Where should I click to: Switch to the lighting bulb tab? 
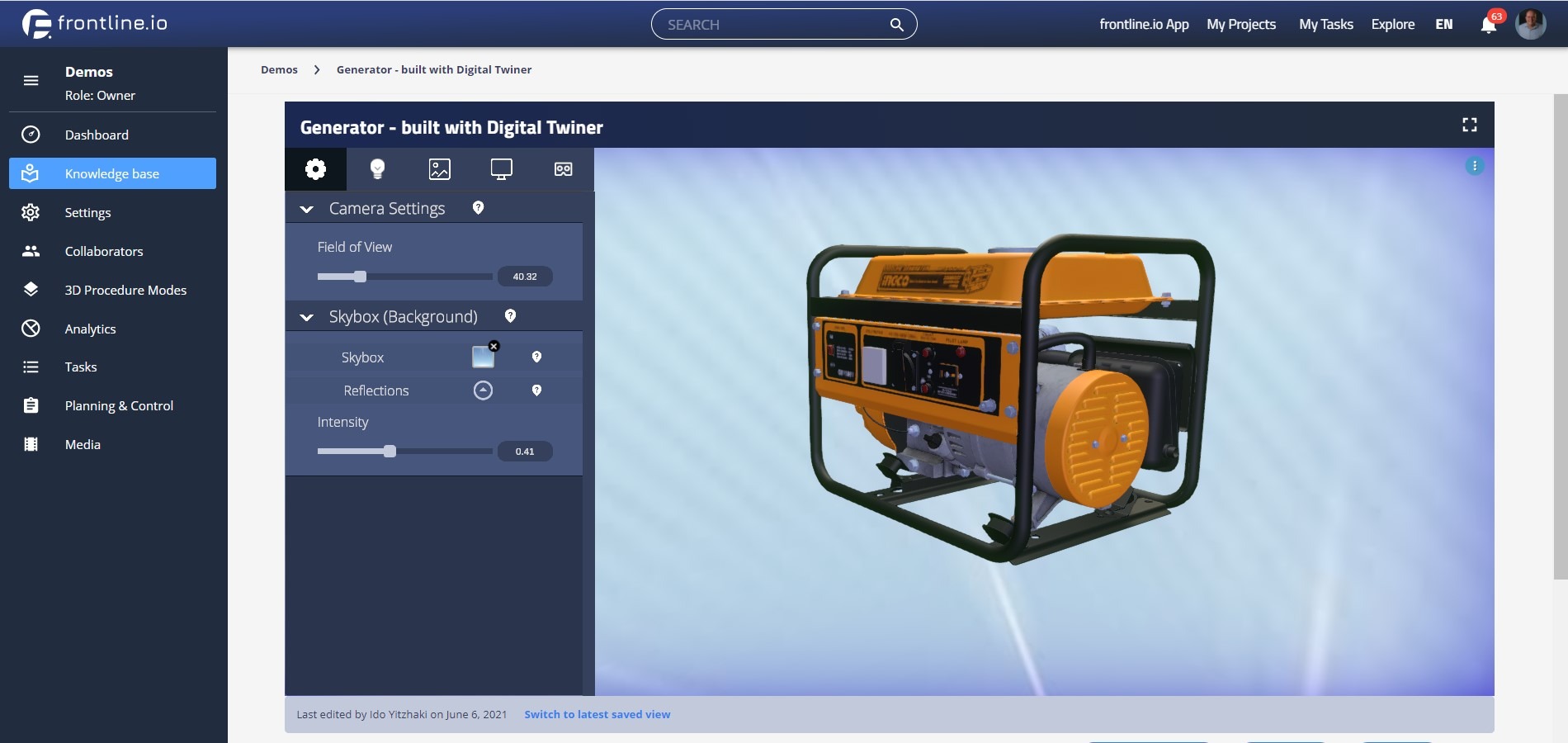coord(377,169)
